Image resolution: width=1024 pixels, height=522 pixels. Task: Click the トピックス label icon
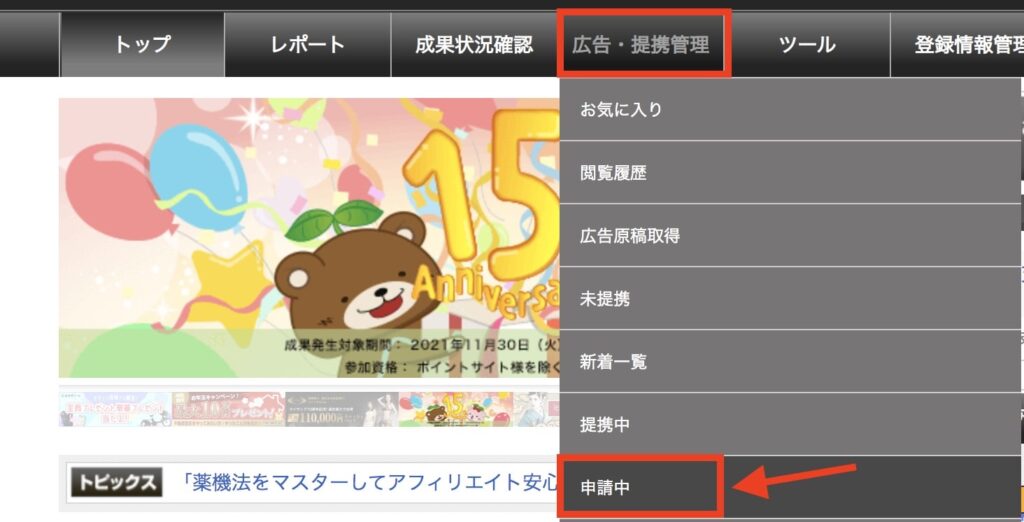116,483
